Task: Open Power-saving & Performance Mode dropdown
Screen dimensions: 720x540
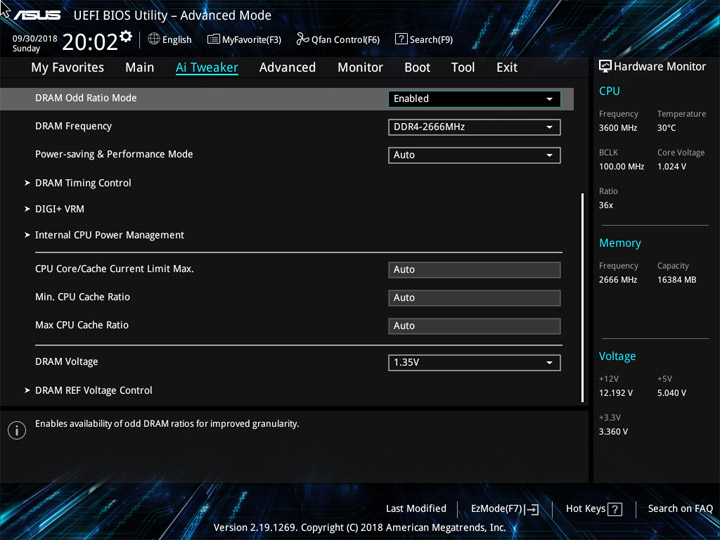Action: [x=474, y=155]
